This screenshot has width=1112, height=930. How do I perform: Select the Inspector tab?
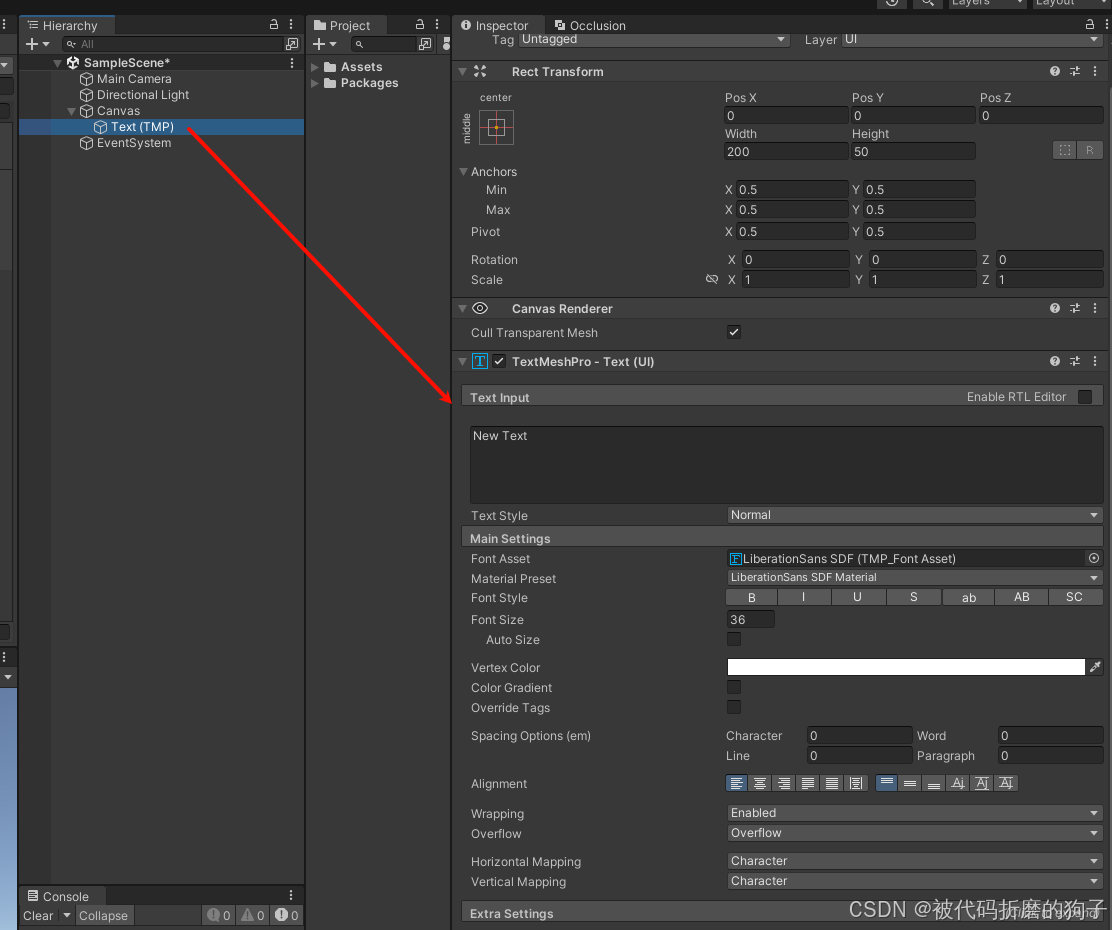pyautogui.click(x=494, y=26)
